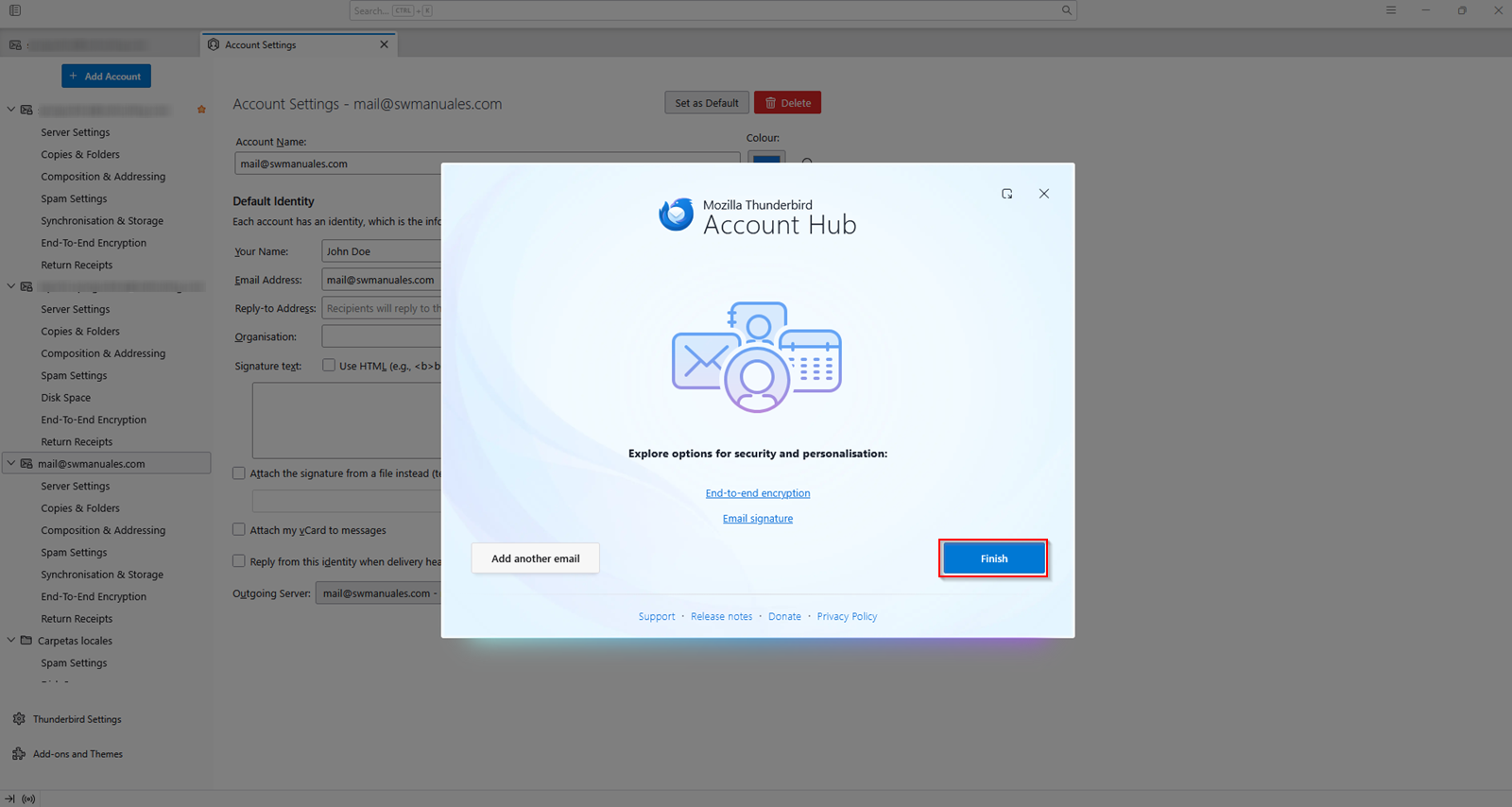
Task: Collapse the Carpetas locales tree node
Action: pyautogui.click(x=11, y=640)
